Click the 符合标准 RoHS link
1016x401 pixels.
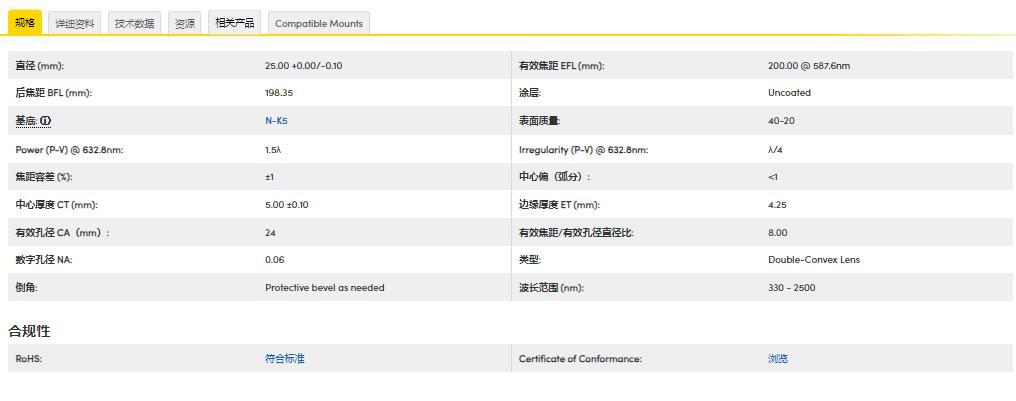(284, 358)
